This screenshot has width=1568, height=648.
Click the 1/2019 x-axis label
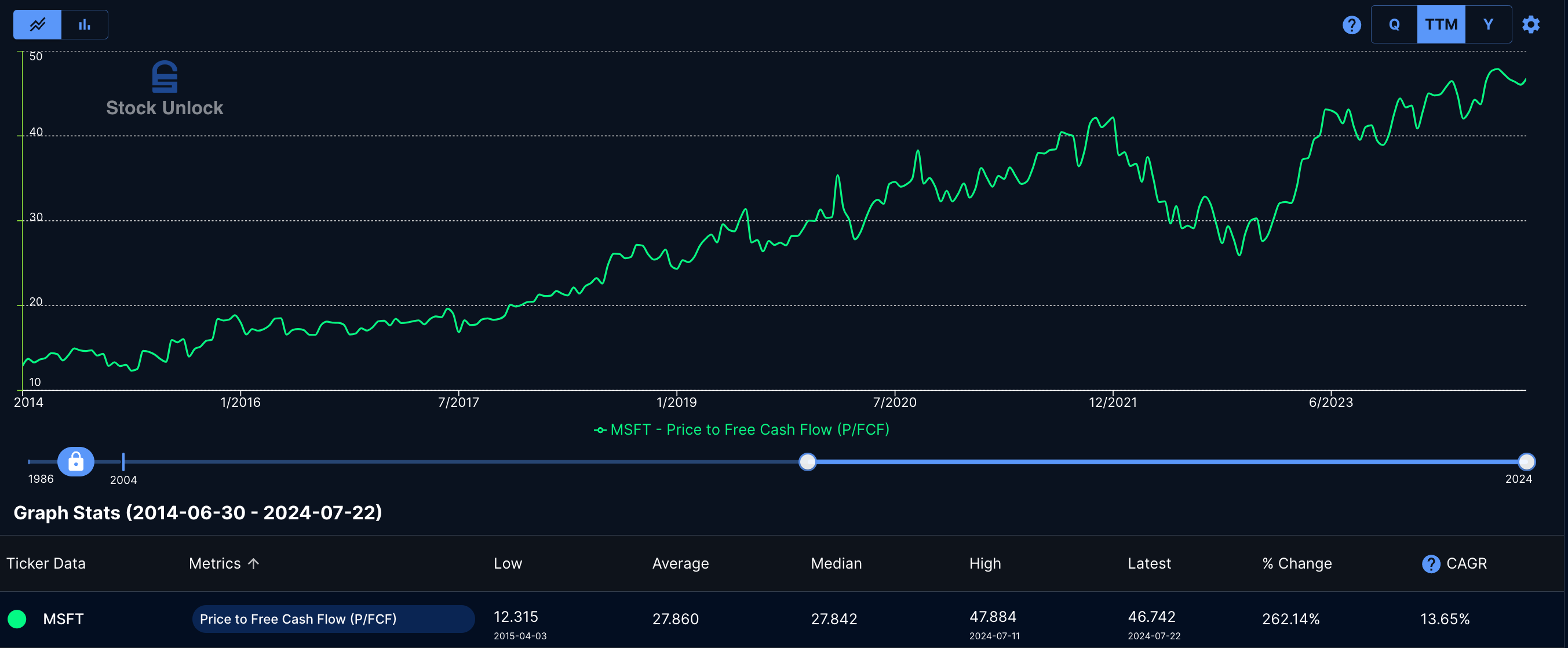[x=676, y=402]
